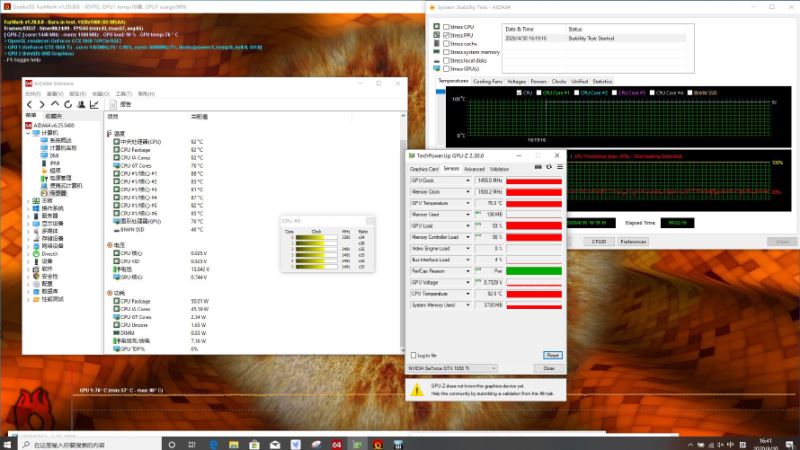The height and width of the screenshot is (450, 800).
Task: Click the Windows taskbar search box
Action: coord(90,445)
